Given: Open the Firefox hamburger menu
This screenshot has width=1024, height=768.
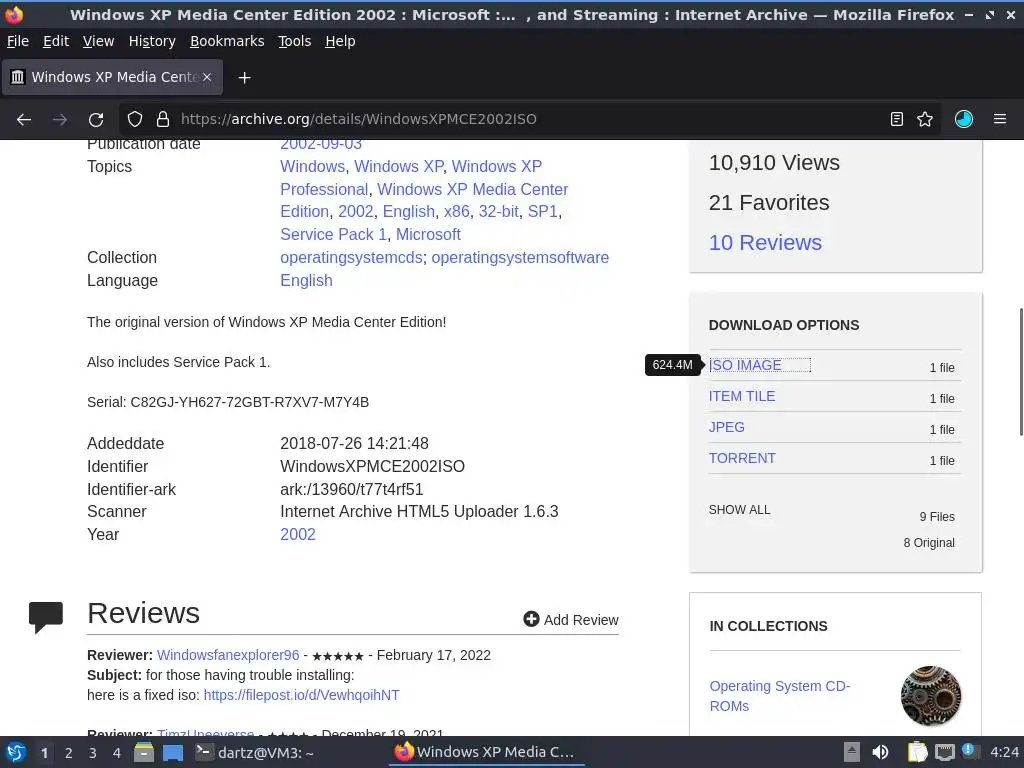Looking at the screenshot, I should [x=1000, y=119].
